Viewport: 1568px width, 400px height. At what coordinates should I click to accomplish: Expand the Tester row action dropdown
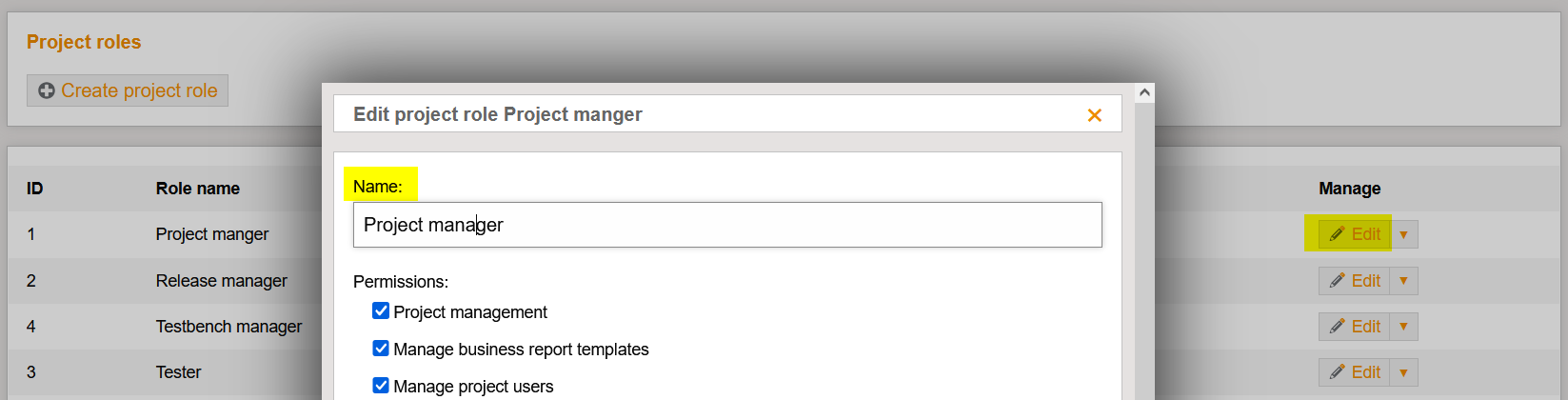[1403, 372]
